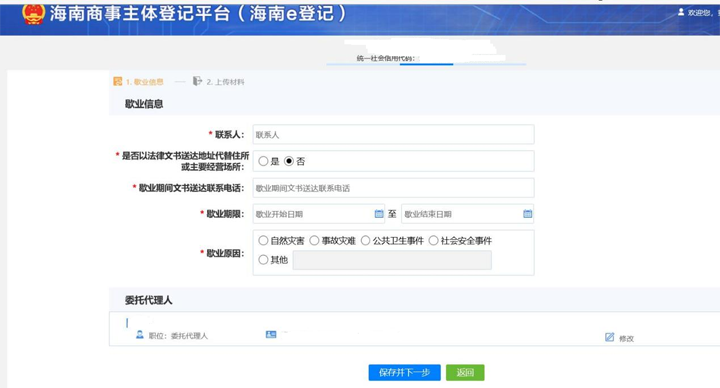Click the 海南商事主体登记平台 title text
720x388 pixels.
pos(198,13)
